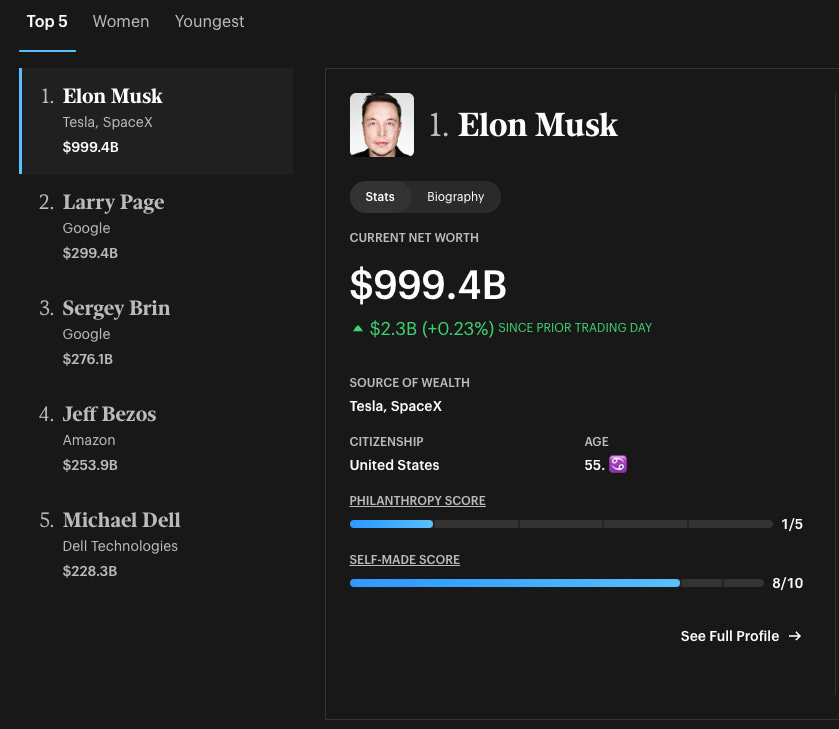Click Tesla, SpaceX under Source of Wealth

396,406
